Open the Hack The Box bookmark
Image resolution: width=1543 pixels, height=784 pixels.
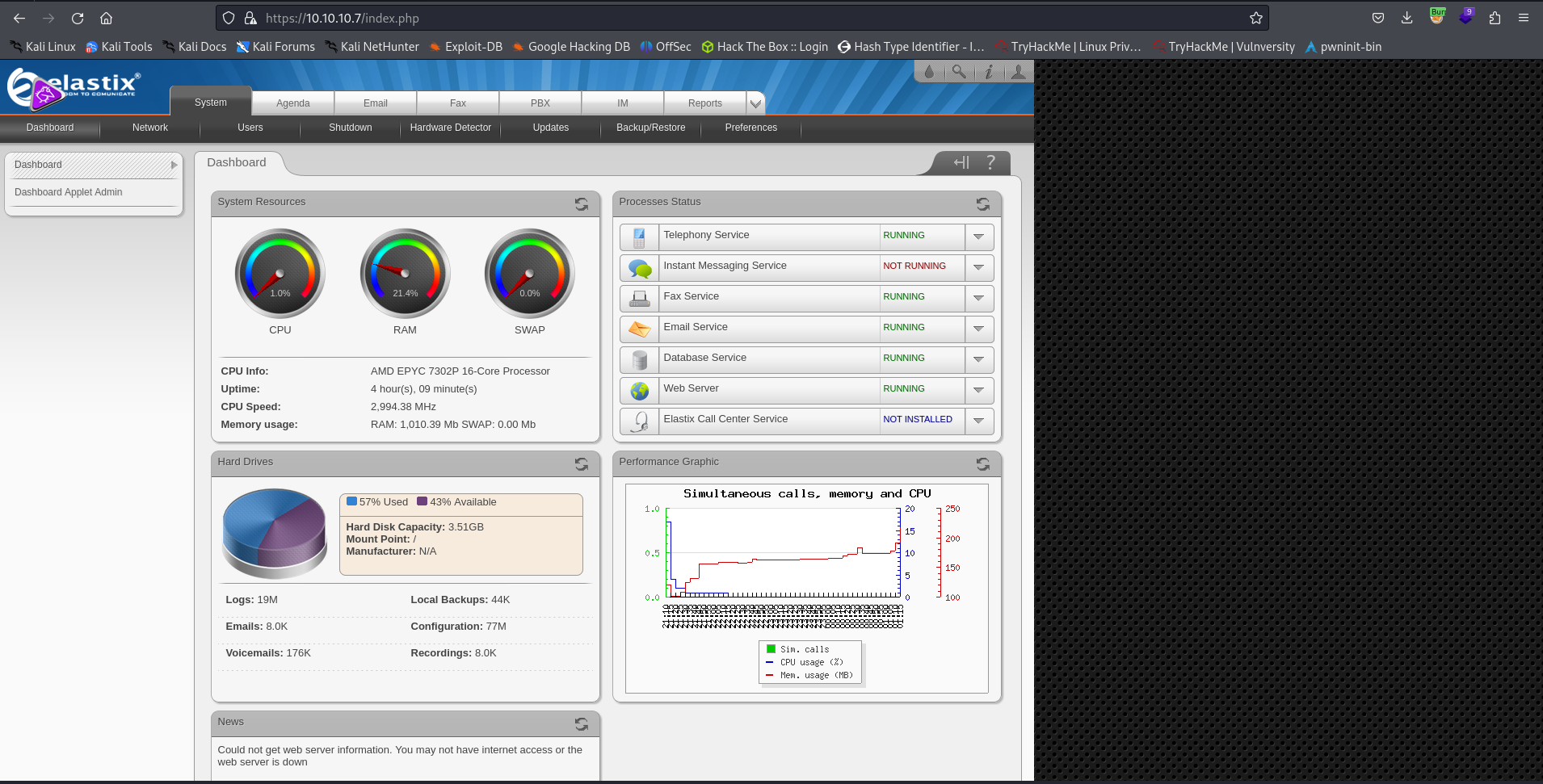(763, 46)
